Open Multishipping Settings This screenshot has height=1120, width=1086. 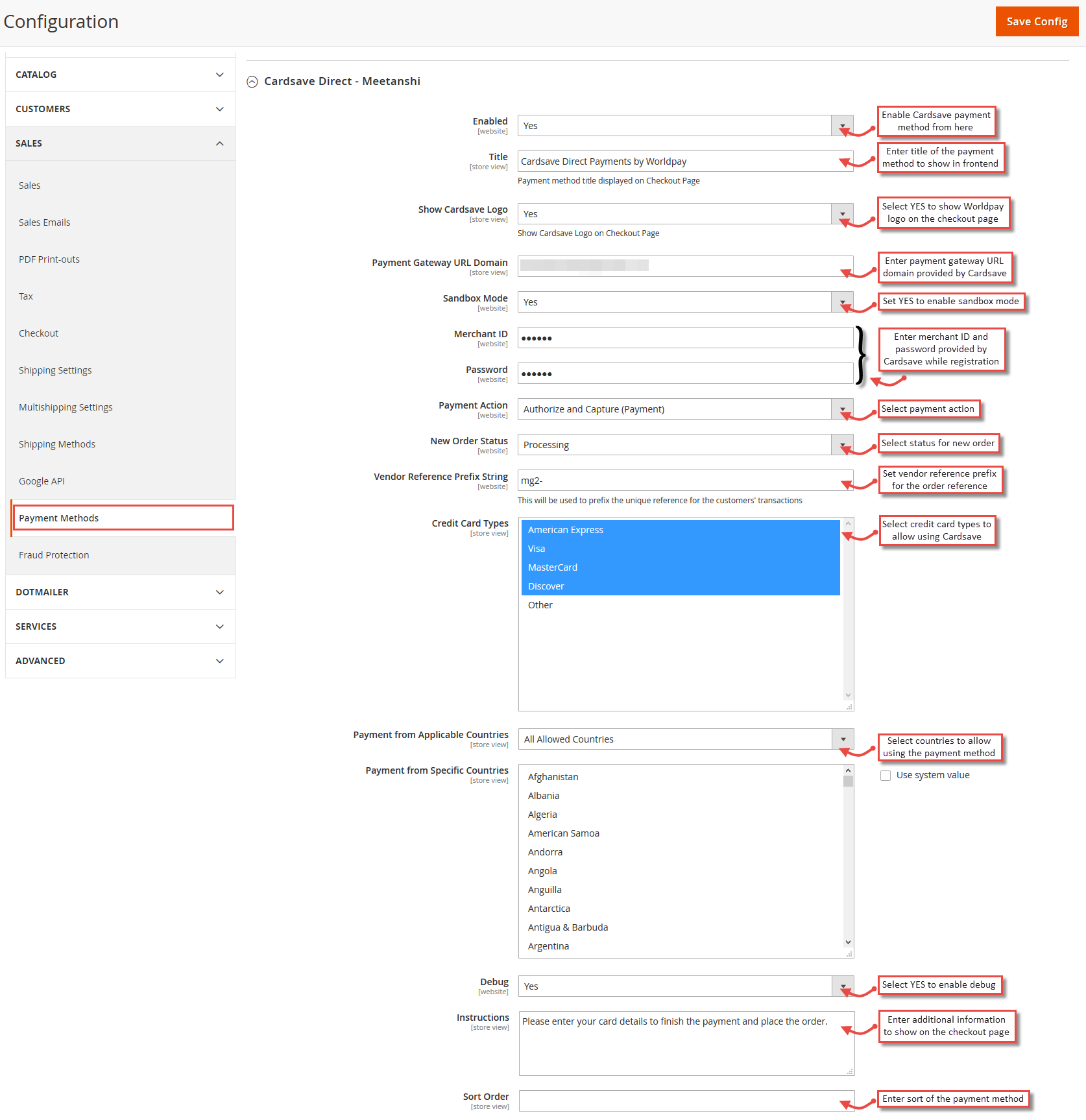click(66, 407)
